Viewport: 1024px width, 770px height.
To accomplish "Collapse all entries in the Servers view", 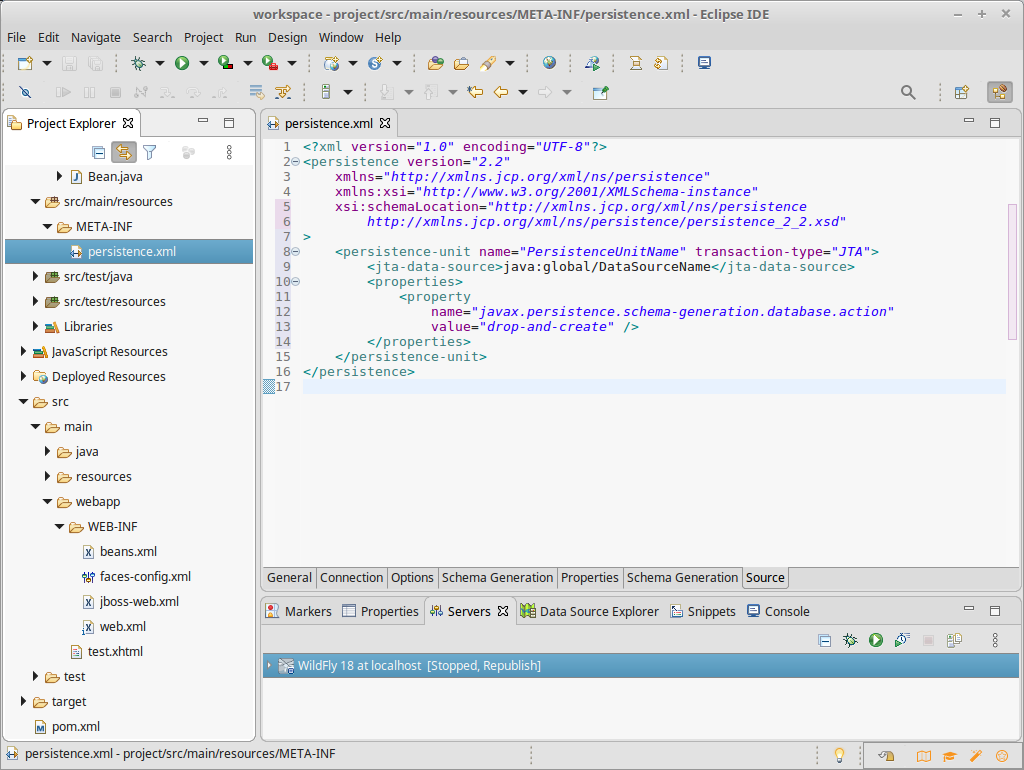I will (826, 640).
